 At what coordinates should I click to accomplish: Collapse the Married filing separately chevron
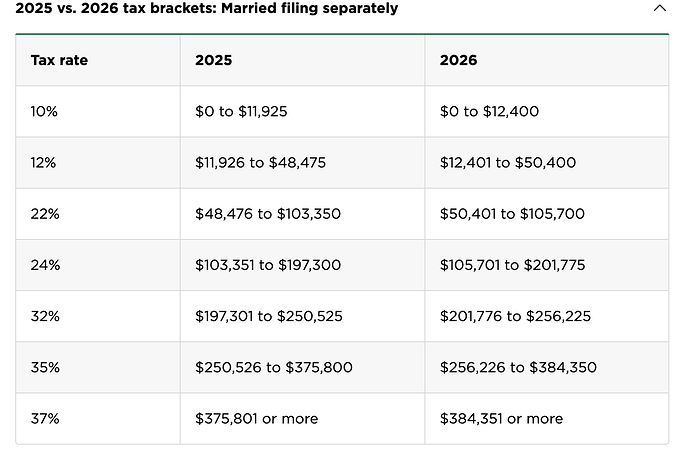(659, 8)
